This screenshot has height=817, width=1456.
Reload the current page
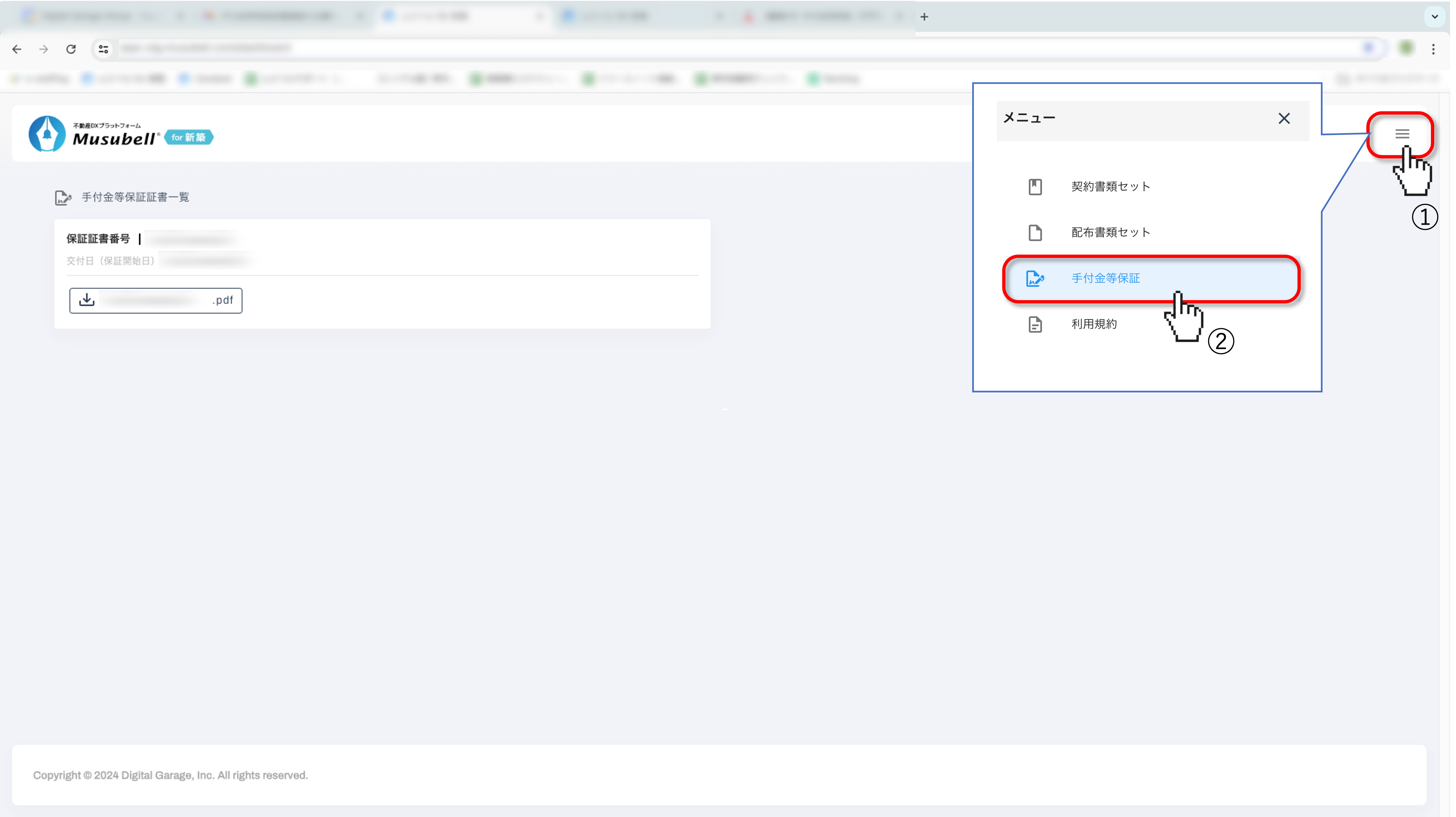pos(71,49)
